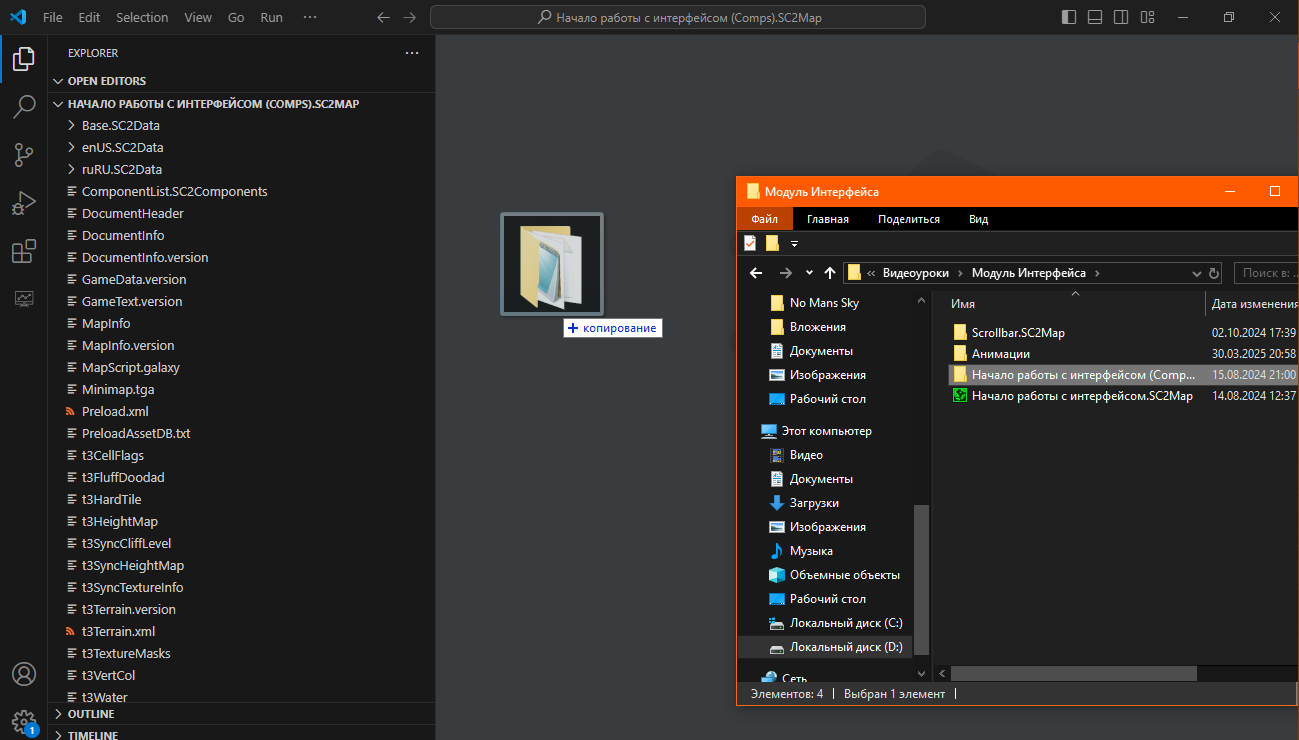Viewport: 1299px width, 740px height.
Task: Open the Search view in activity bar
Action: pos(24,107)
